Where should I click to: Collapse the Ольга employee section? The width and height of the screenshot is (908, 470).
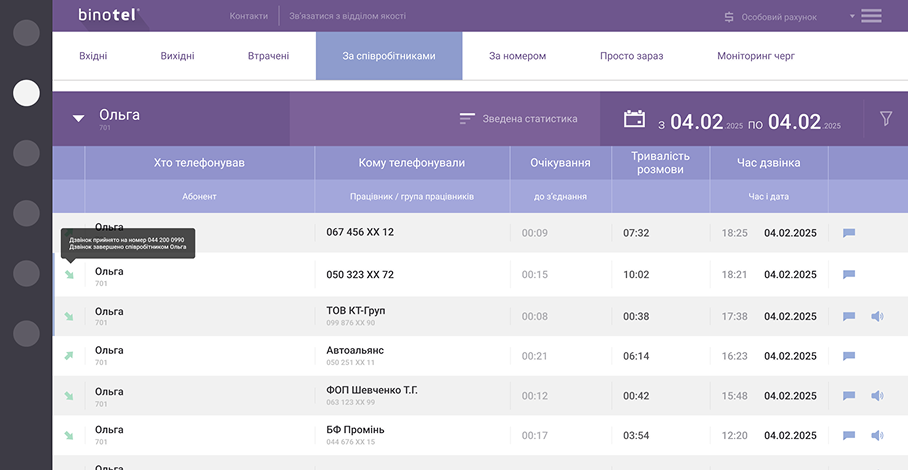[x=78, y=118]
